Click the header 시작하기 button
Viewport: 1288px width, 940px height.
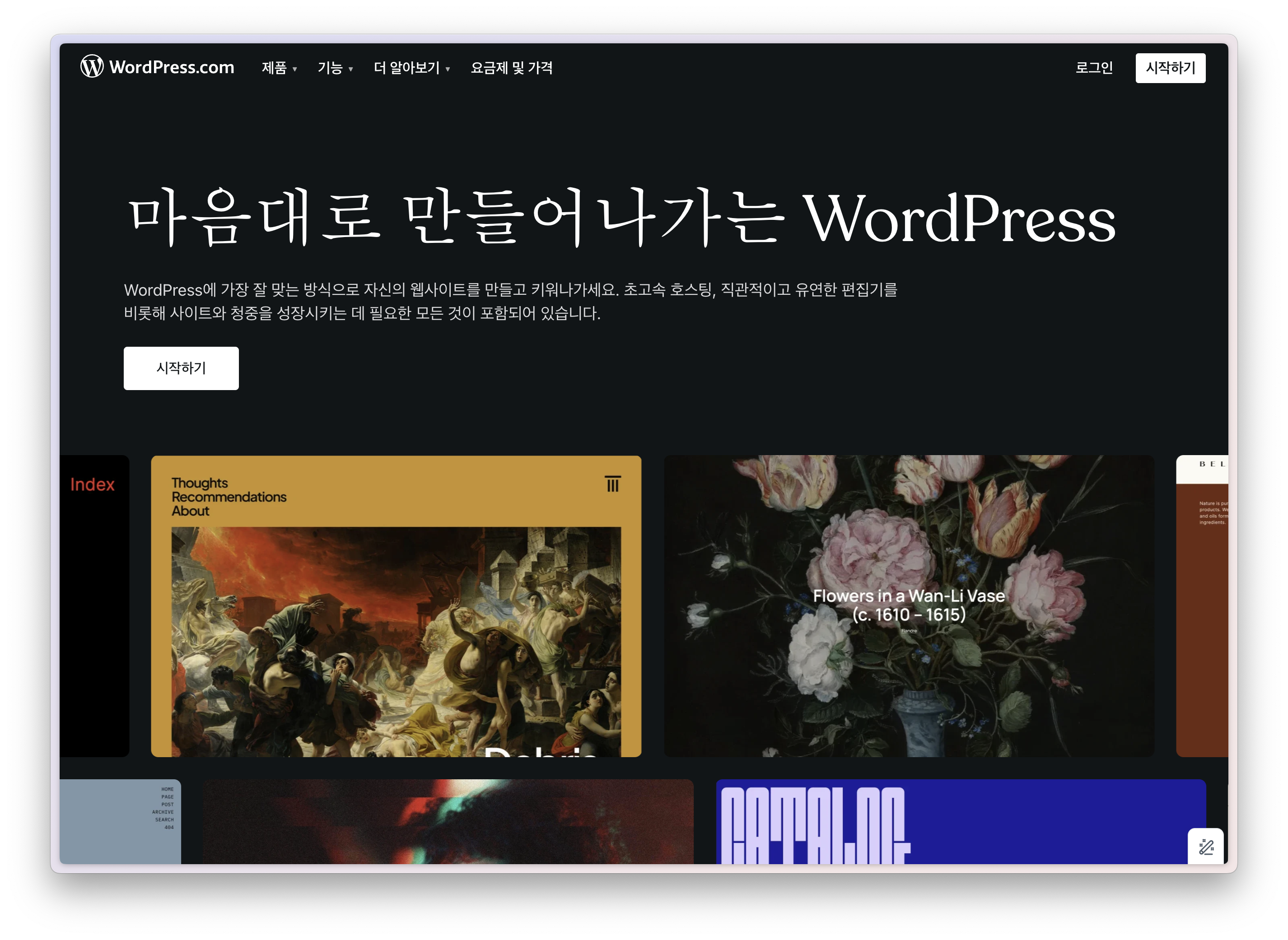pyautogui.click(x=1170, y=68)
